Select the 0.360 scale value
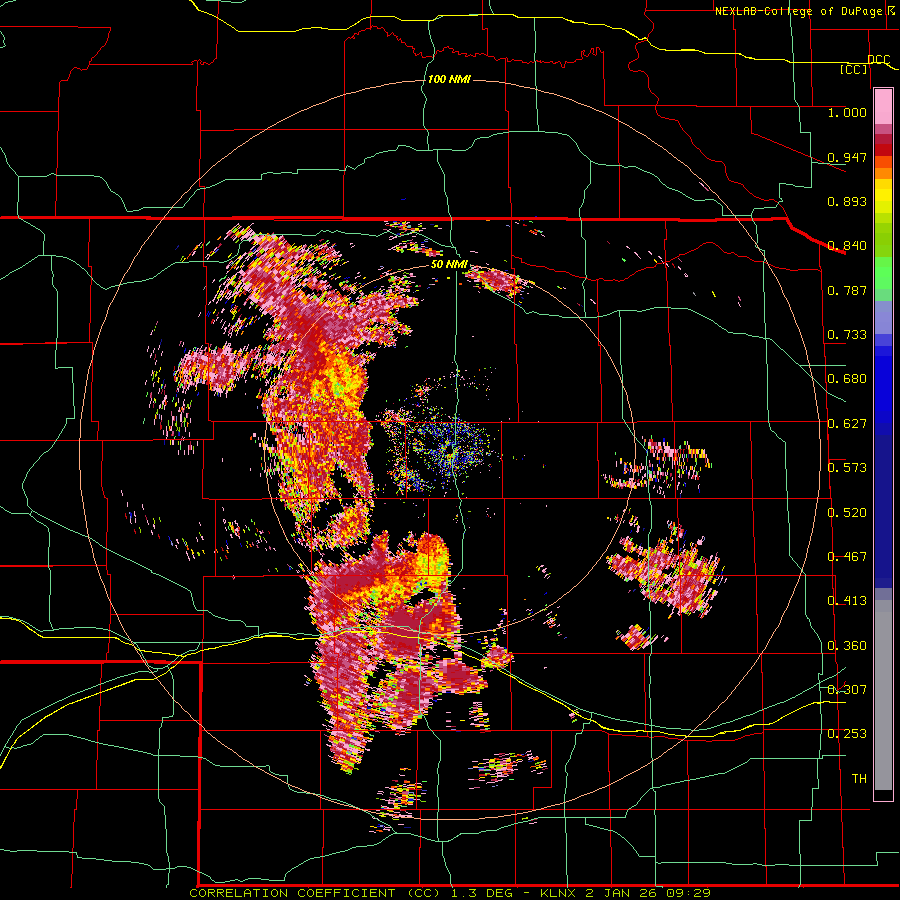900x900 pixels. 847,646
